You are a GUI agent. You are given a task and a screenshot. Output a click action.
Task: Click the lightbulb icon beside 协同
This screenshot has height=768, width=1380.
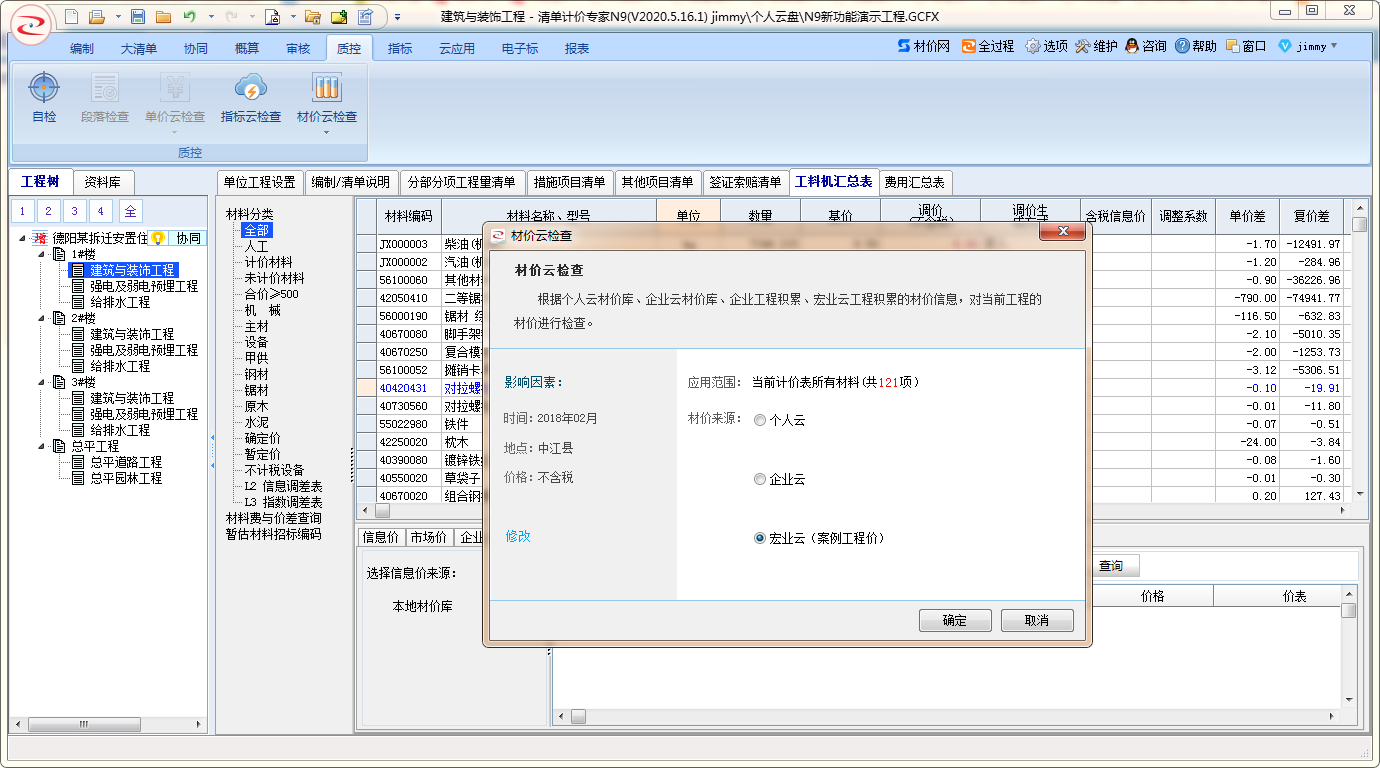click(158, 238)
